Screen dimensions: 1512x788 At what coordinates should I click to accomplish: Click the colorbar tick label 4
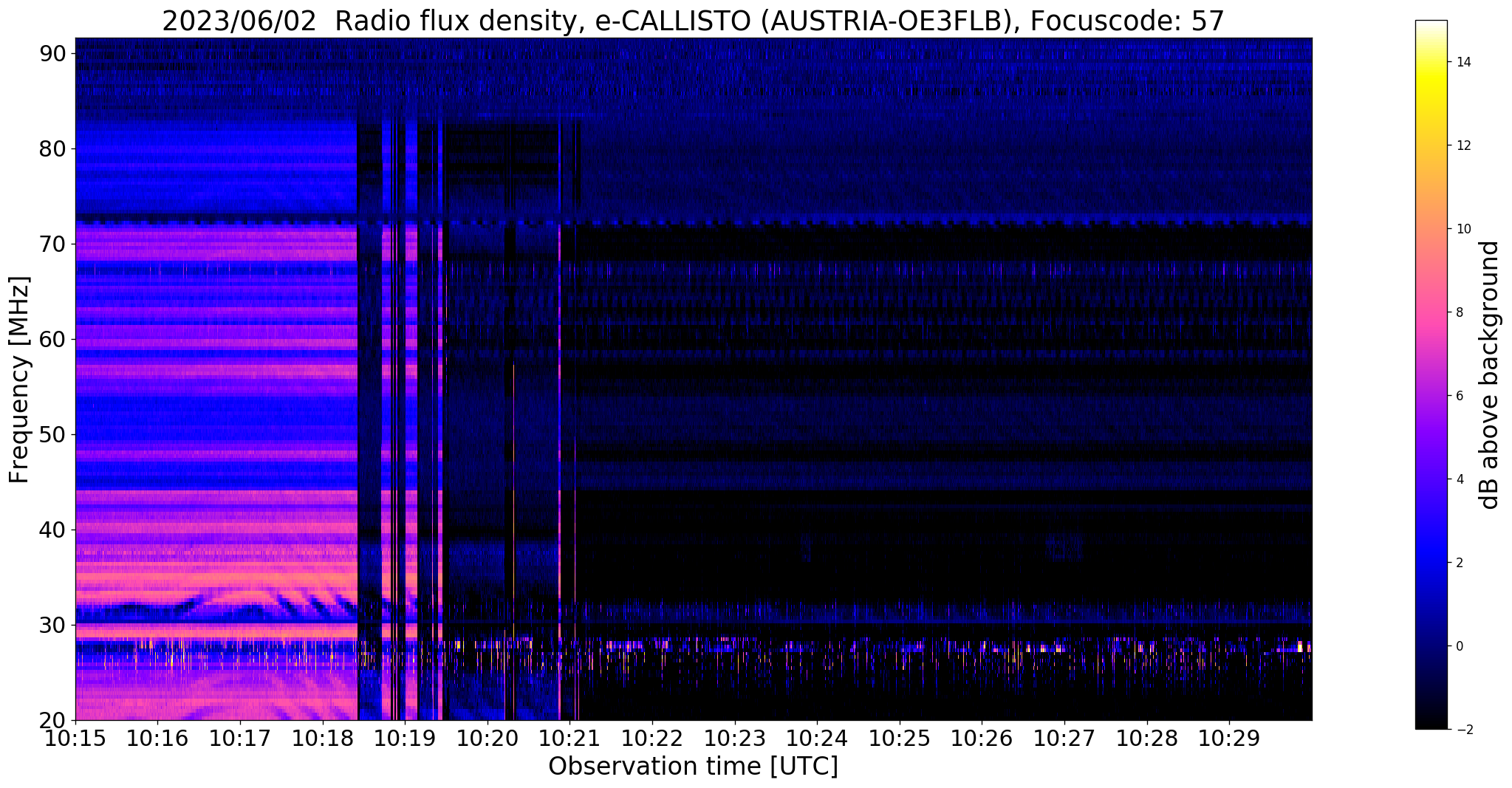point(1459,479)
